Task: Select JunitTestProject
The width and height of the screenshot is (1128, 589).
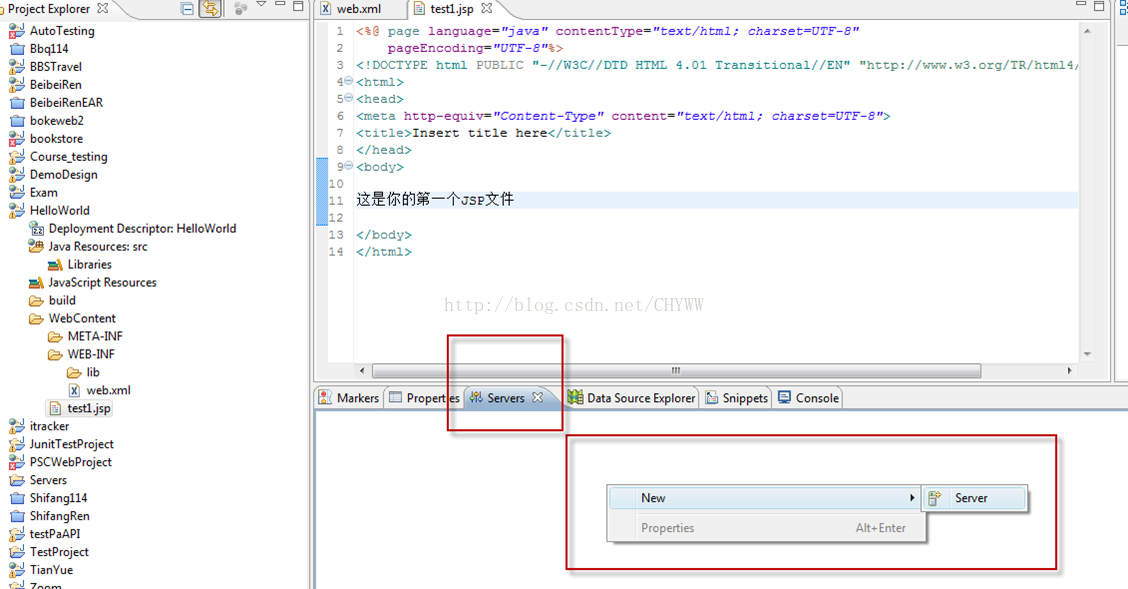Action: click(71, 444)
